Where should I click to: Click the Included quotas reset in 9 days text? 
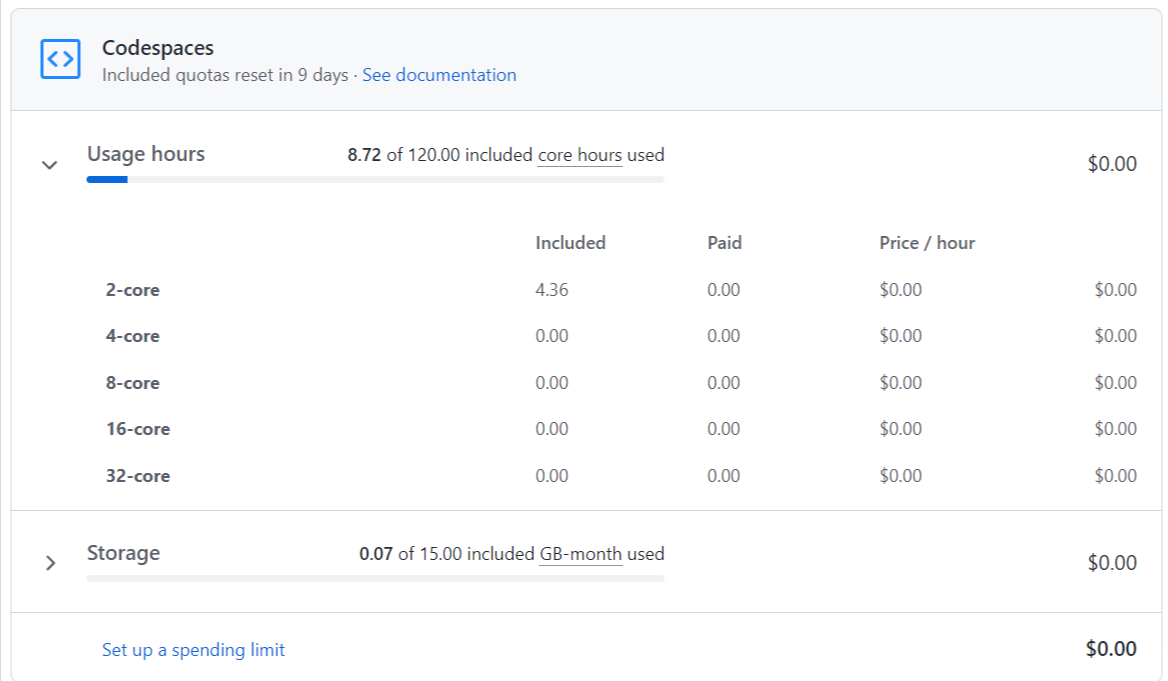point(225,75)
